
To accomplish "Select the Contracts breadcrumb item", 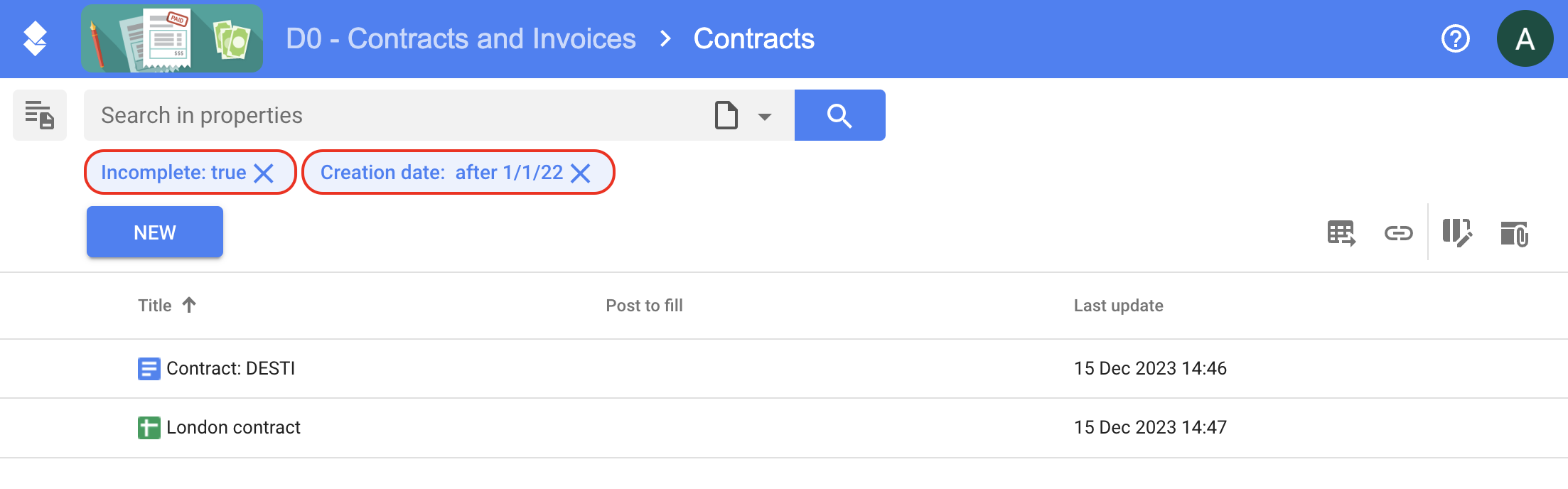I will (x=753, y=38).
